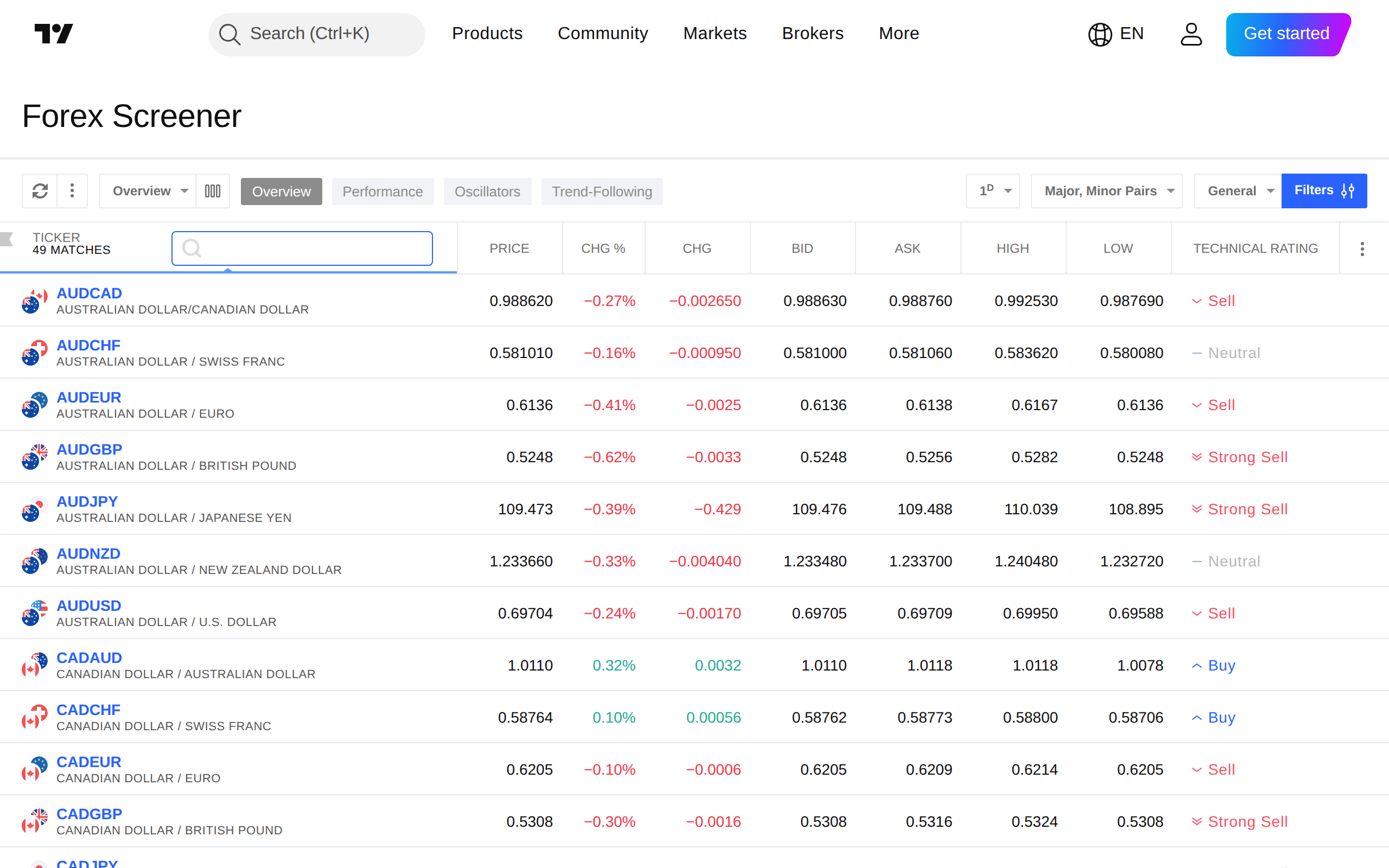
Task: Switch to the Trend-Following tab
Action: pyautogui.click(x=602, y=191)
